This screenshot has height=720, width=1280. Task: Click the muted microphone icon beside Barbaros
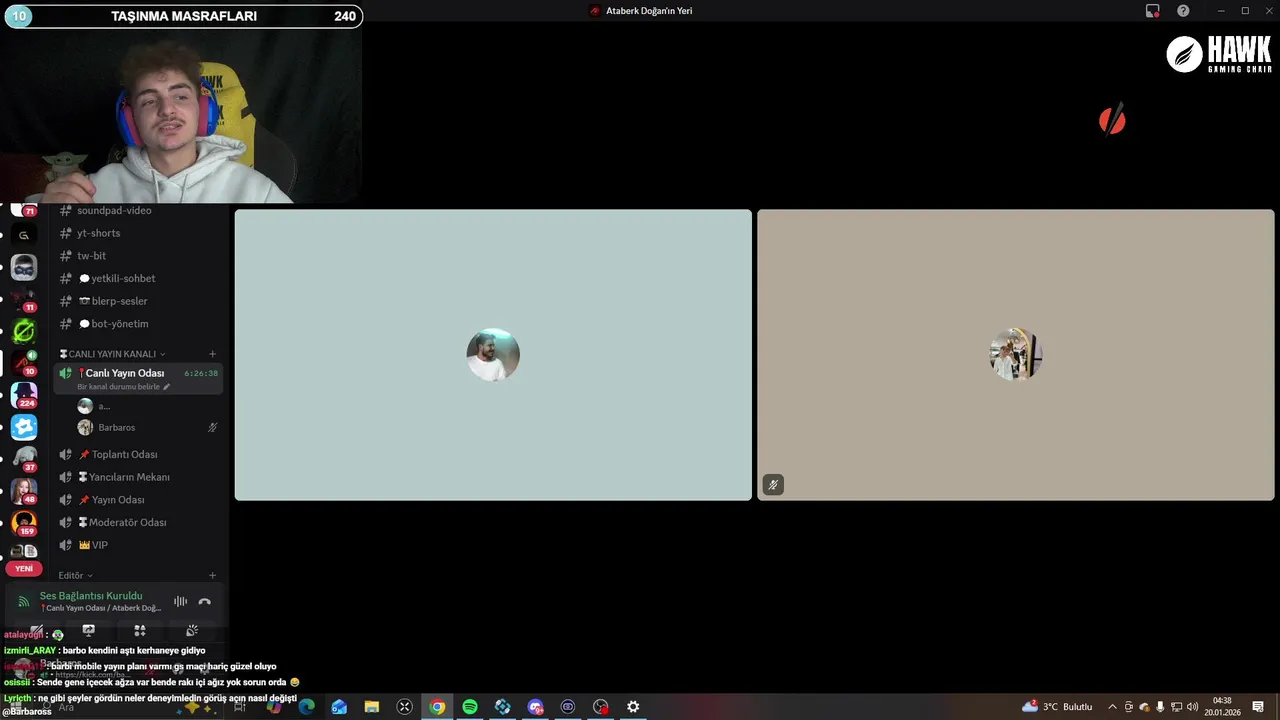click(212, 427)
